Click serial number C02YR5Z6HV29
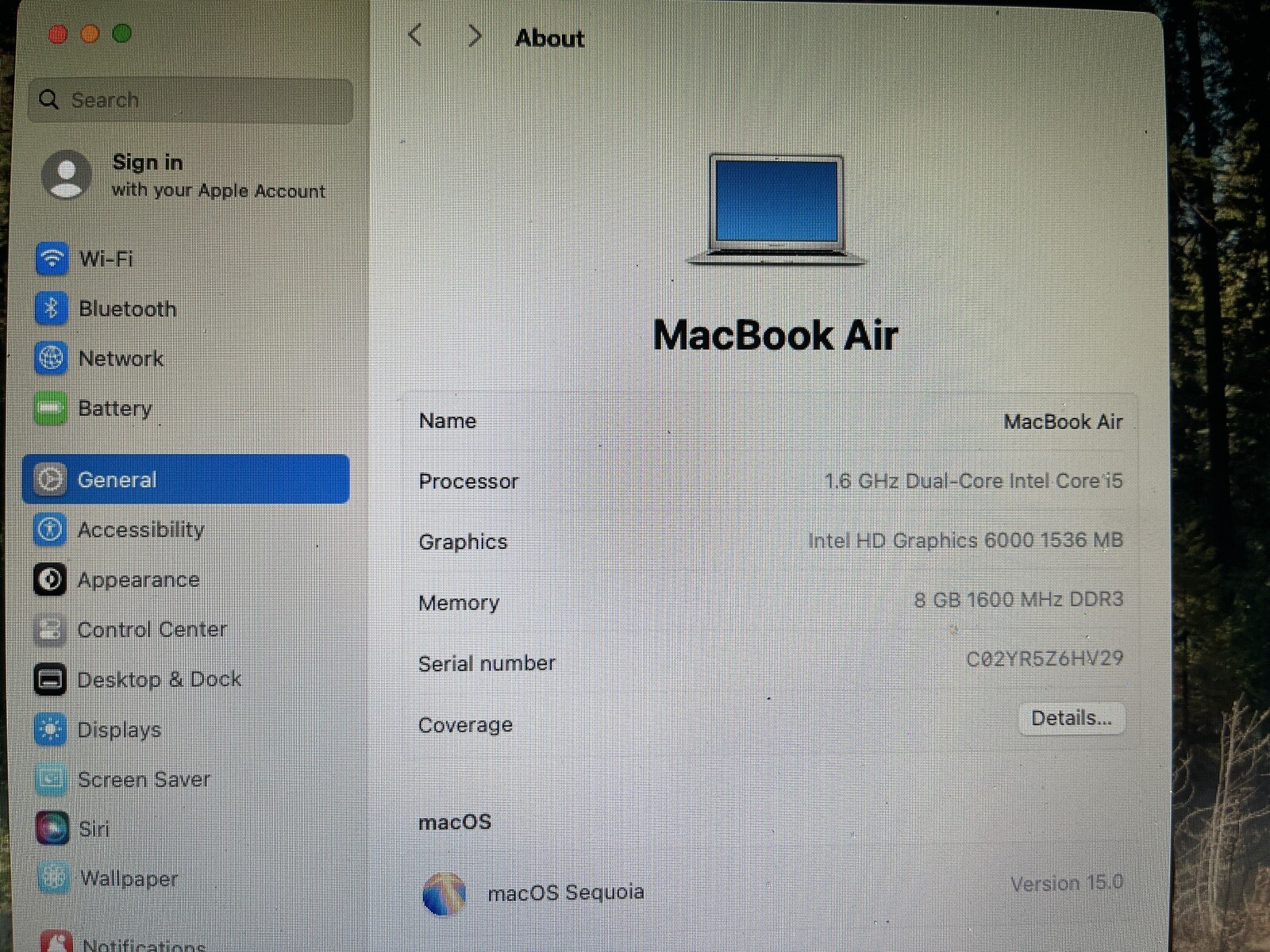Image resolution: width=1270 pixels, height=952 pixels. (x=1045, y=658)
